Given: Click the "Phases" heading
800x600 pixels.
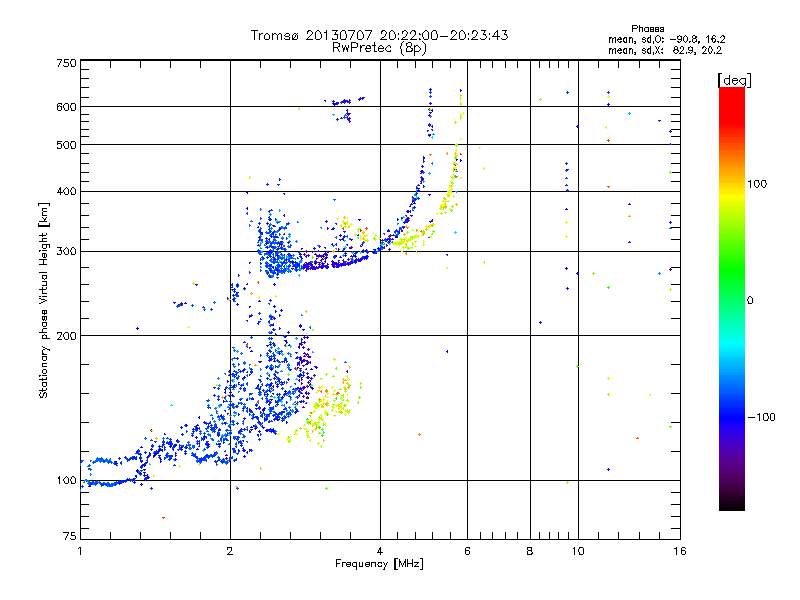Looking at the screenshot, I should (x=647, y=29).
